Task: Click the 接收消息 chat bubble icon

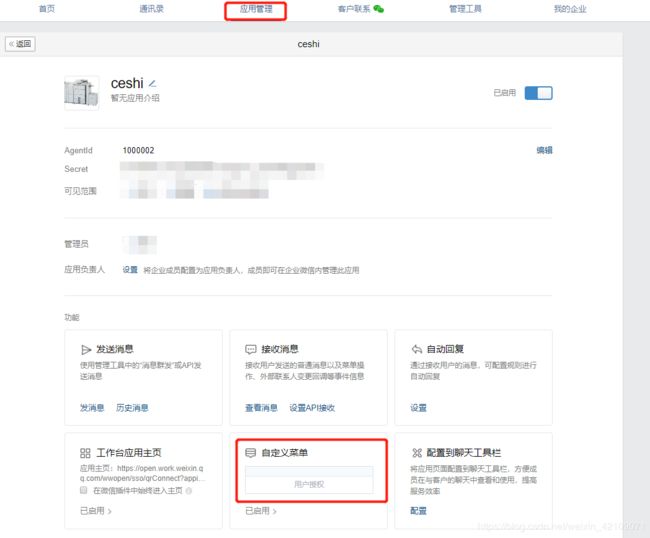Action: tap(251, 350)
